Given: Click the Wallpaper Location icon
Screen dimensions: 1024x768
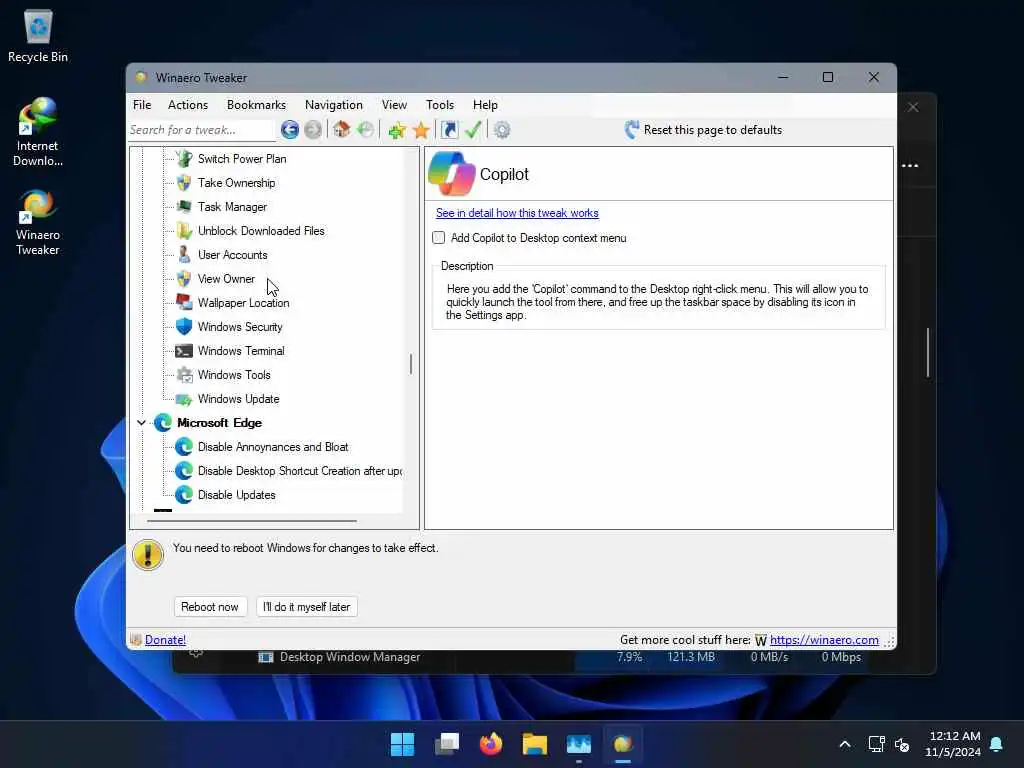Looking at the screenshot, I should [184, 302].
